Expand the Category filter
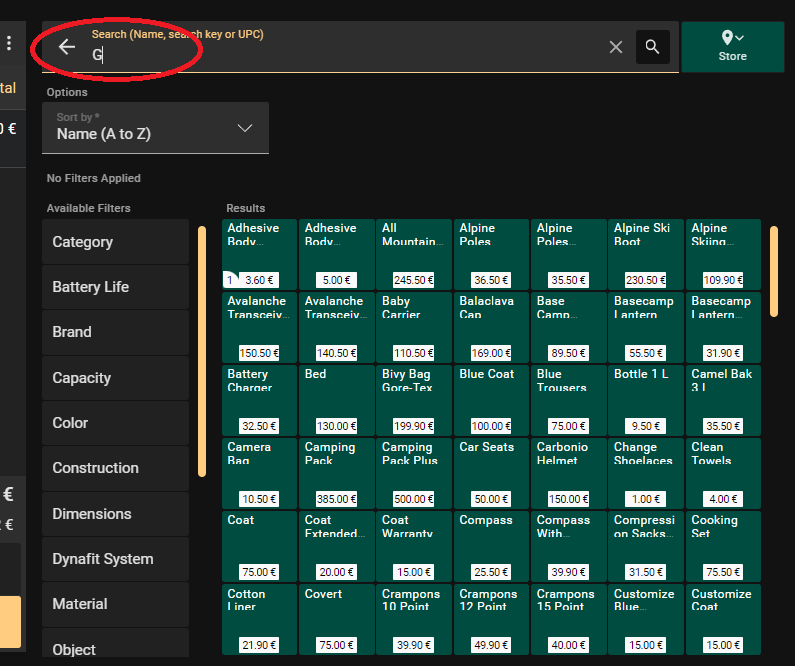This screenshot has width=795, height=666. point(115,242)
